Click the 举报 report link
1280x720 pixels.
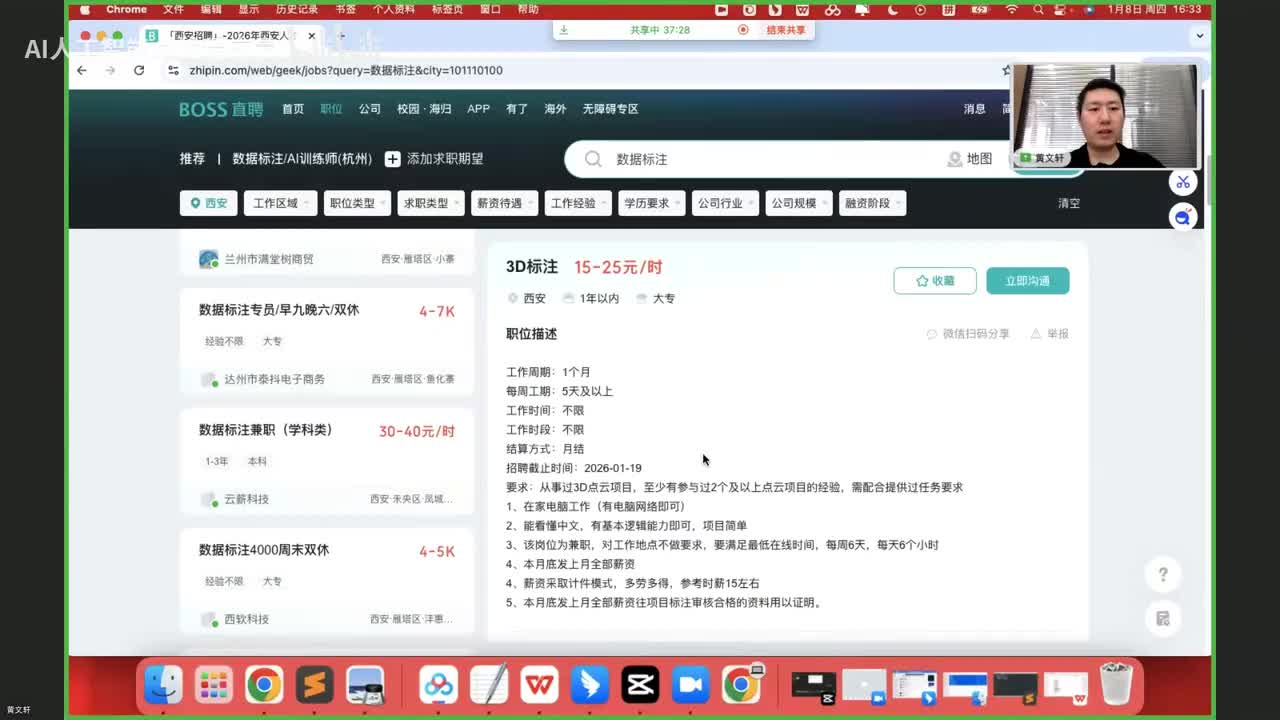pyautogui.click(x=1050, y=334)
